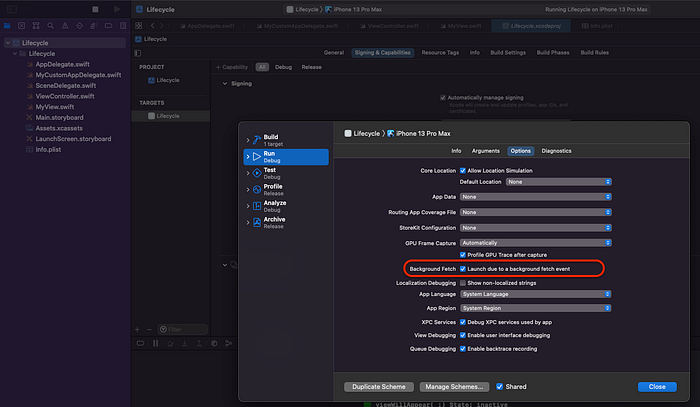Open the App Data dropdown
The image size is (700, 407).
pyautogui.click(x=536, y=197)
